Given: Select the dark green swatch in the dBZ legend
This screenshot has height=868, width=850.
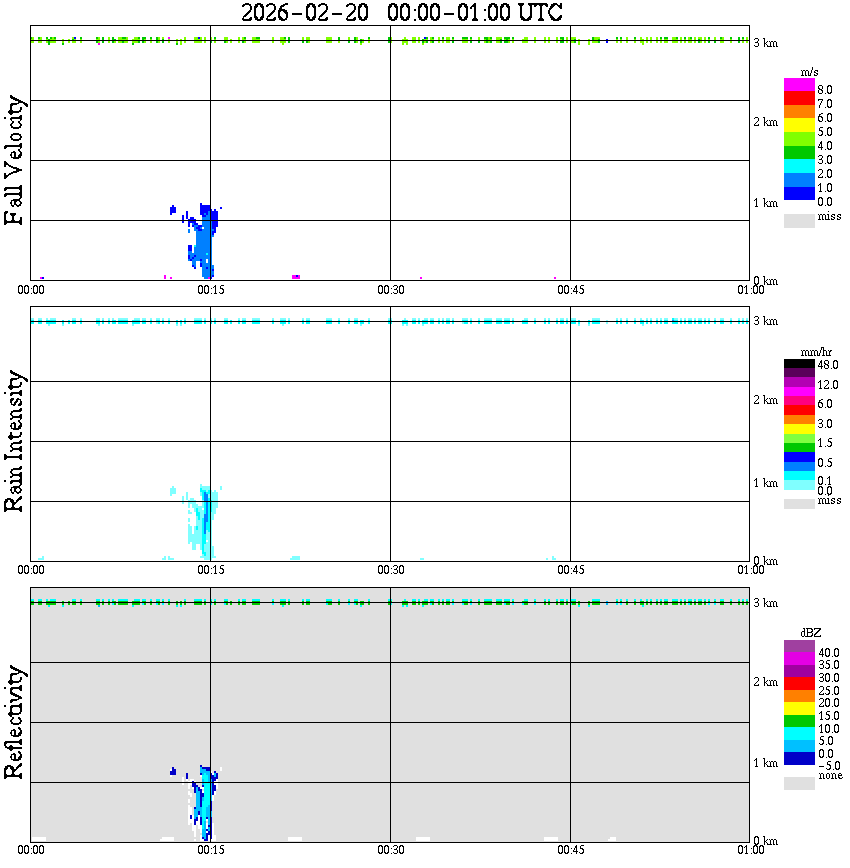Looking at the screenshot, I should (x=799, y=721).
